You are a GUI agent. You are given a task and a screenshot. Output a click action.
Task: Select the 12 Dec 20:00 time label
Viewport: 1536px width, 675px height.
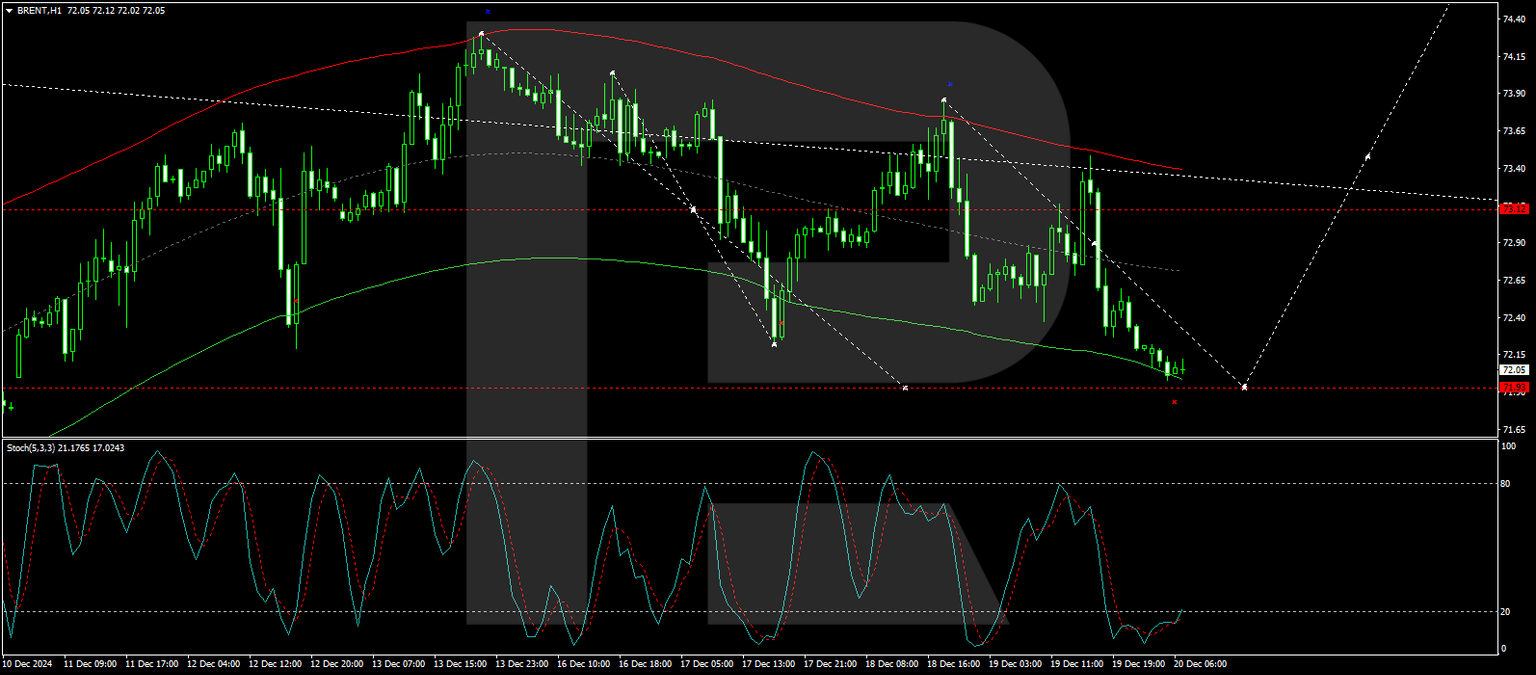[x=337, y=663]
